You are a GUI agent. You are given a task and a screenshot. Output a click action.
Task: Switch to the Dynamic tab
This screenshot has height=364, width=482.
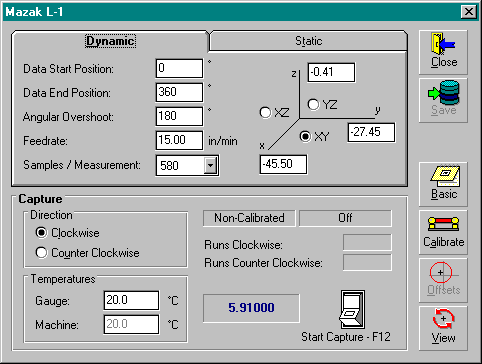pyautogui.click(x=110, y=41)
